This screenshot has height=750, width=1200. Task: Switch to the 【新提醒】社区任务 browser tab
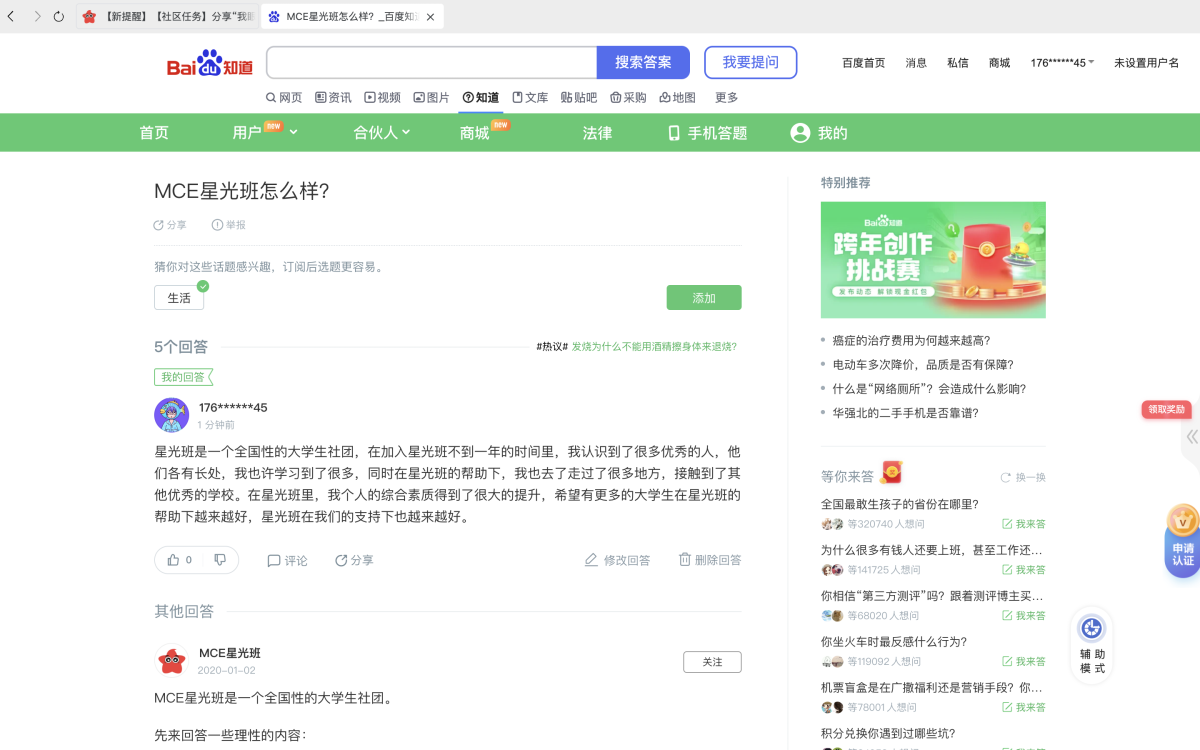point(168,16)
